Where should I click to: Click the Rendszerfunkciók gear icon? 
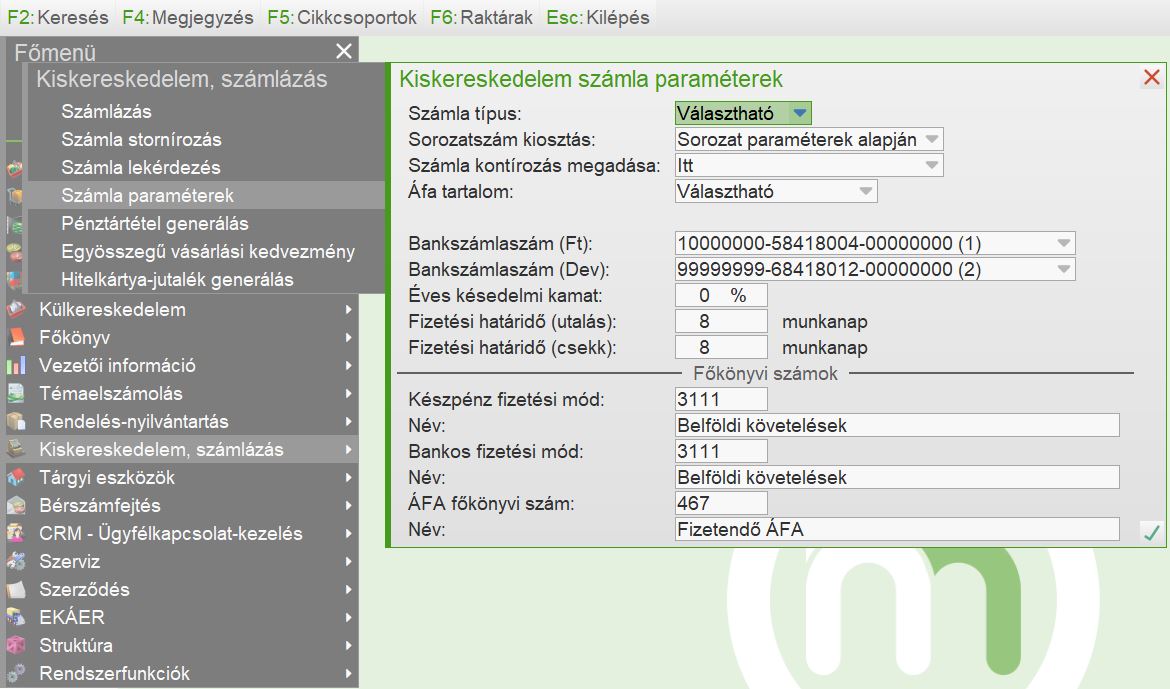16,673
